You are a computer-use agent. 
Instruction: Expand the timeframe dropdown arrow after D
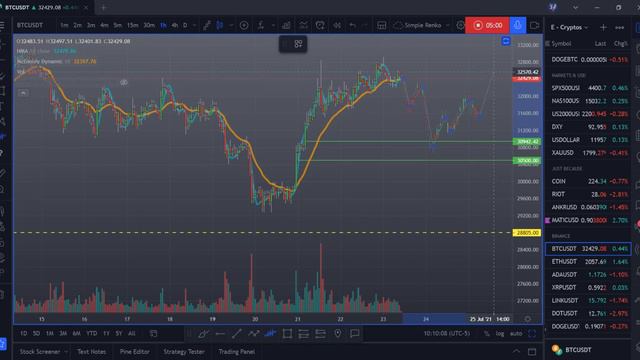coord(194,25)
